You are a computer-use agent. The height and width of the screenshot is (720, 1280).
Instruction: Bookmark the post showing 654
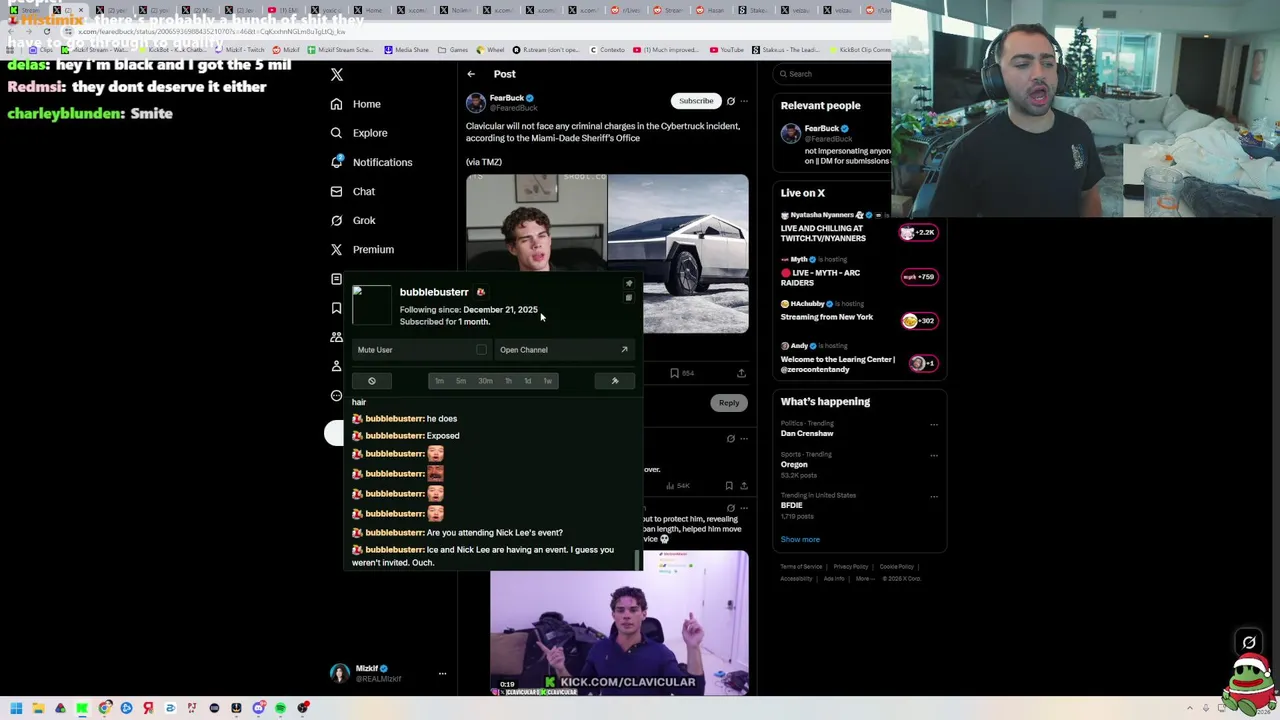pyautogui.click(x=674, y=373)
